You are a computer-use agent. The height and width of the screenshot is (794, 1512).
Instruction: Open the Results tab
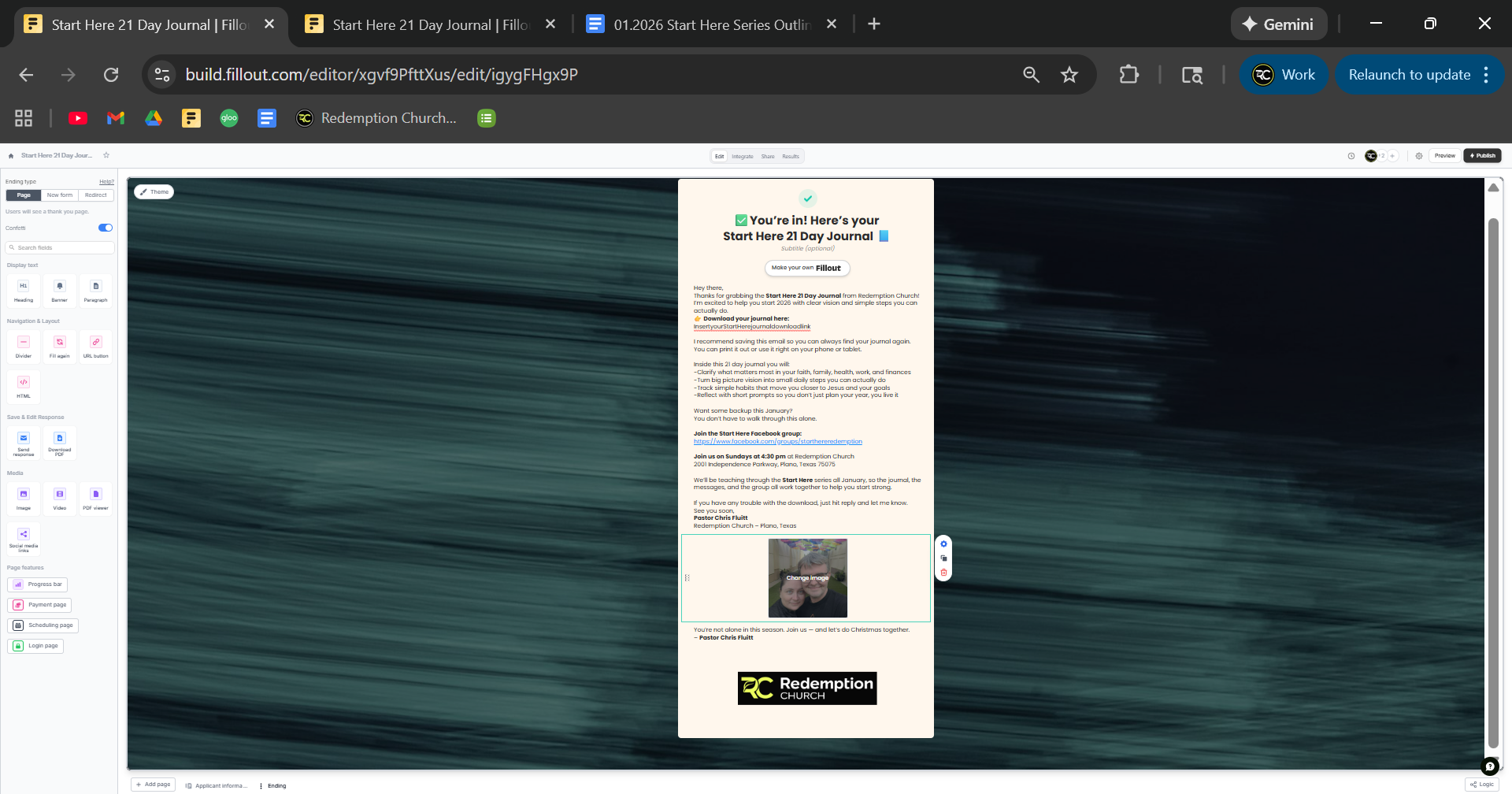coord(791,157)
